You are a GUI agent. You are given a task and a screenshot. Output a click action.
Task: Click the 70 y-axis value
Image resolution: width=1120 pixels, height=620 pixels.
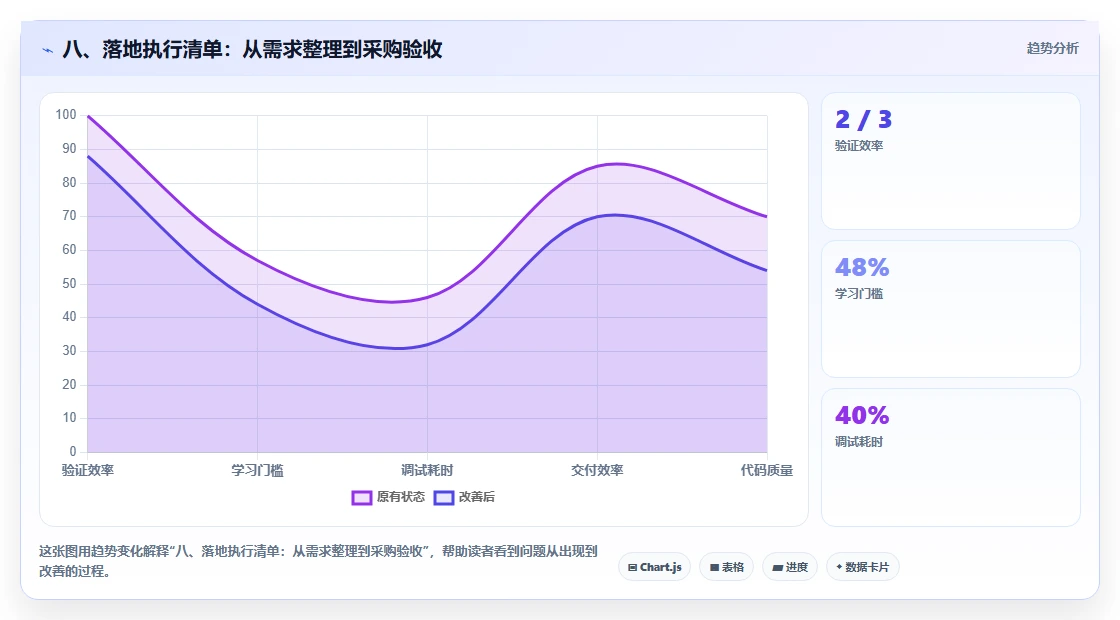pos(69,216)
